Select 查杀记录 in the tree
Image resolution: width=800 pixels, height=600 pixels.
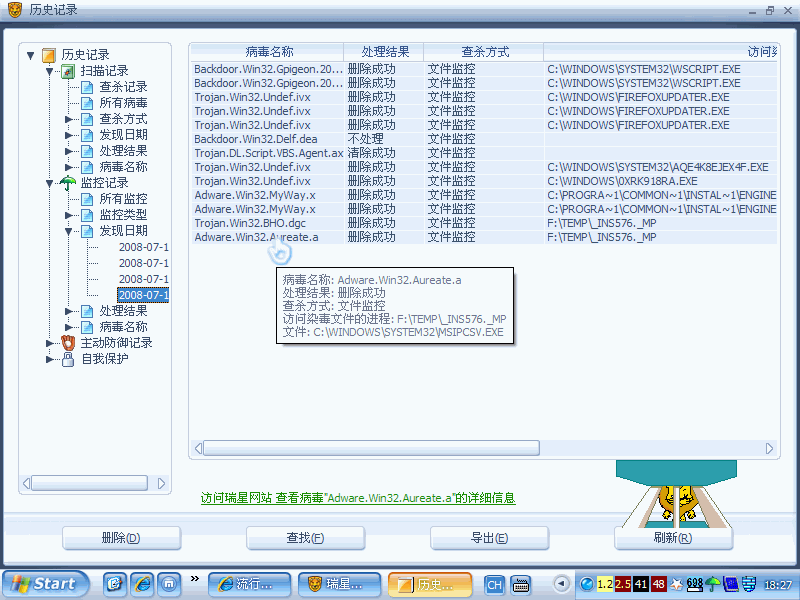click(123, 87)
